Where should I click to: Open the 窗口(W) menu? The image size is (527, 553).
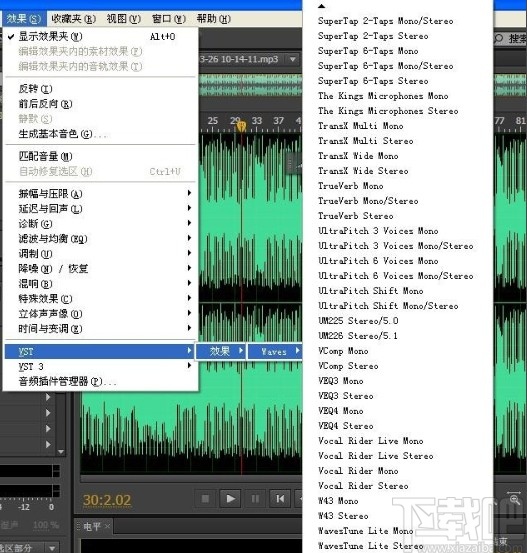pos(169,19)
